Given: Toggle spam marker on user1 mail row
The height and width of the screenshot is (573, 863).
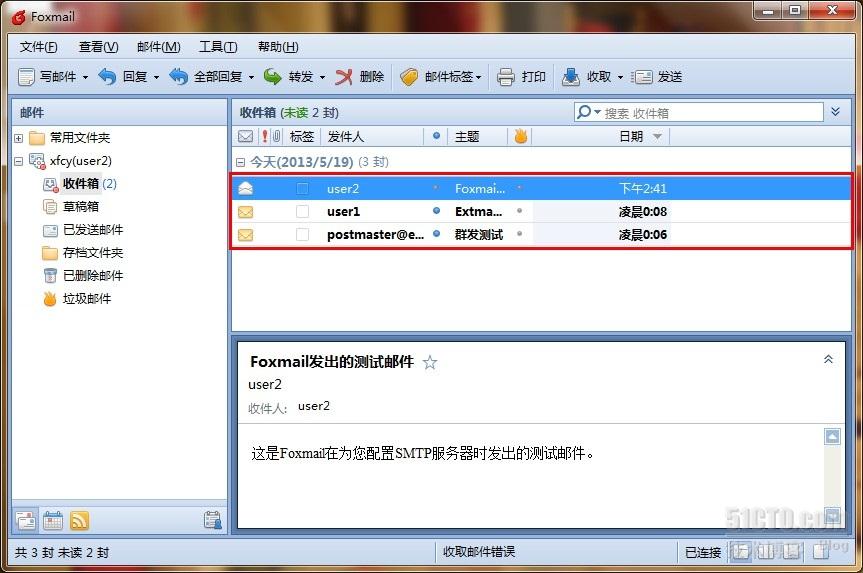Looking at the screenshot, I should tap(520, 211).
